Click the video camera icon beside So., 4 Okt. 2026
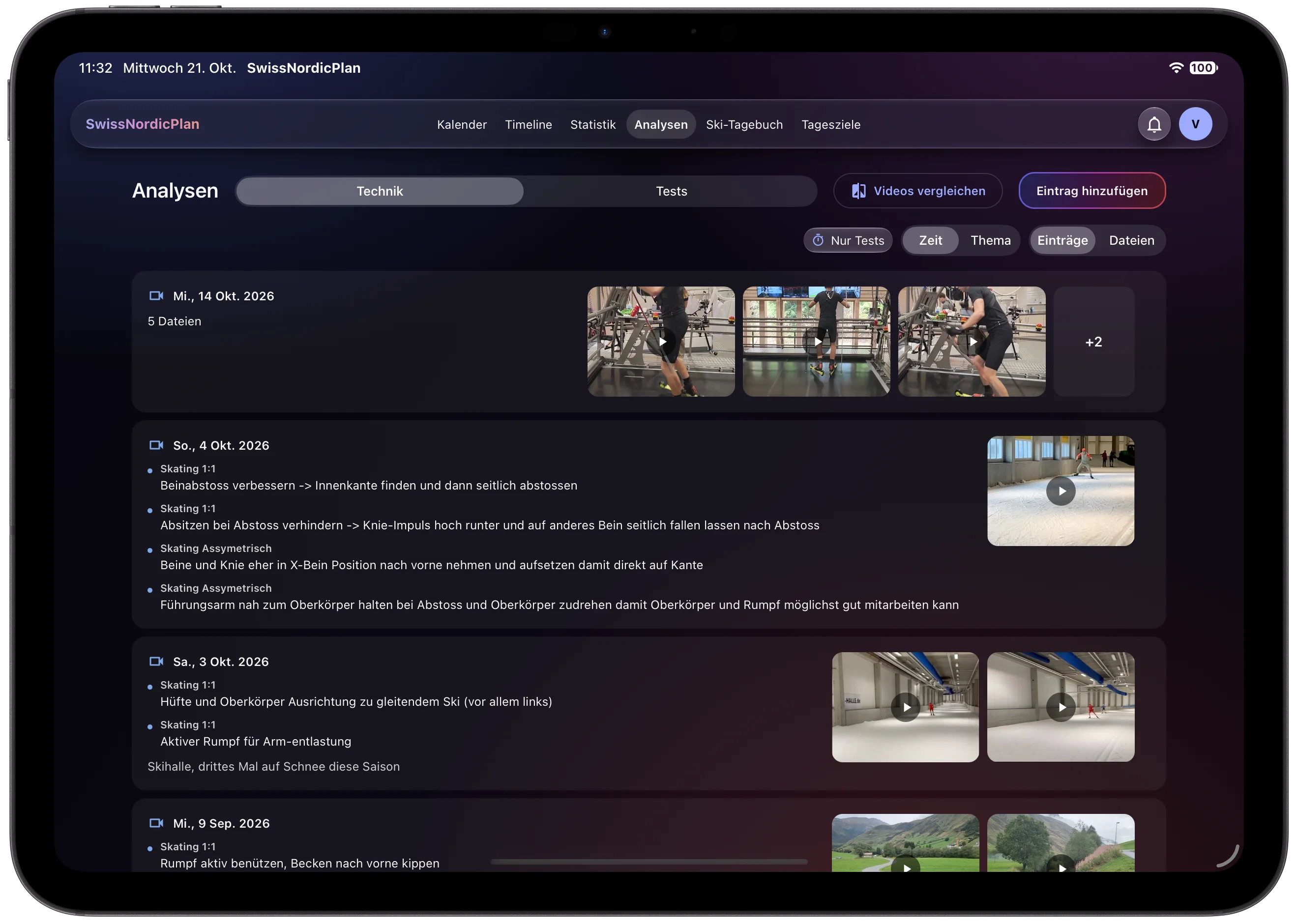The height and width of the screenshot is (924, 1298). click(x=156, y=445)
